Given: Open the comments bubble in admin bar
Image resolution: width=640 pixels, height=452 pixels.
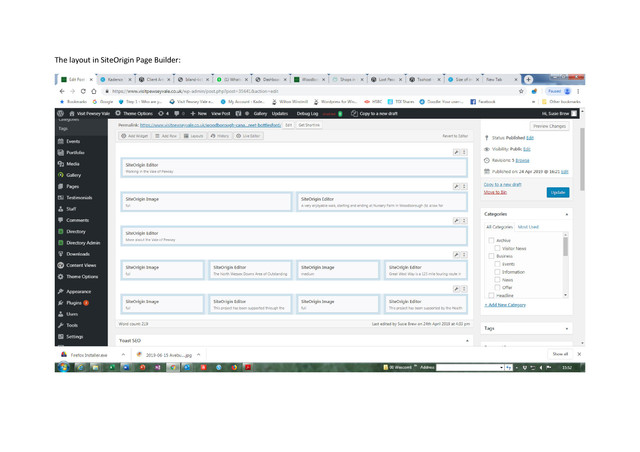Looking at the screenshot, I should 177,113.
